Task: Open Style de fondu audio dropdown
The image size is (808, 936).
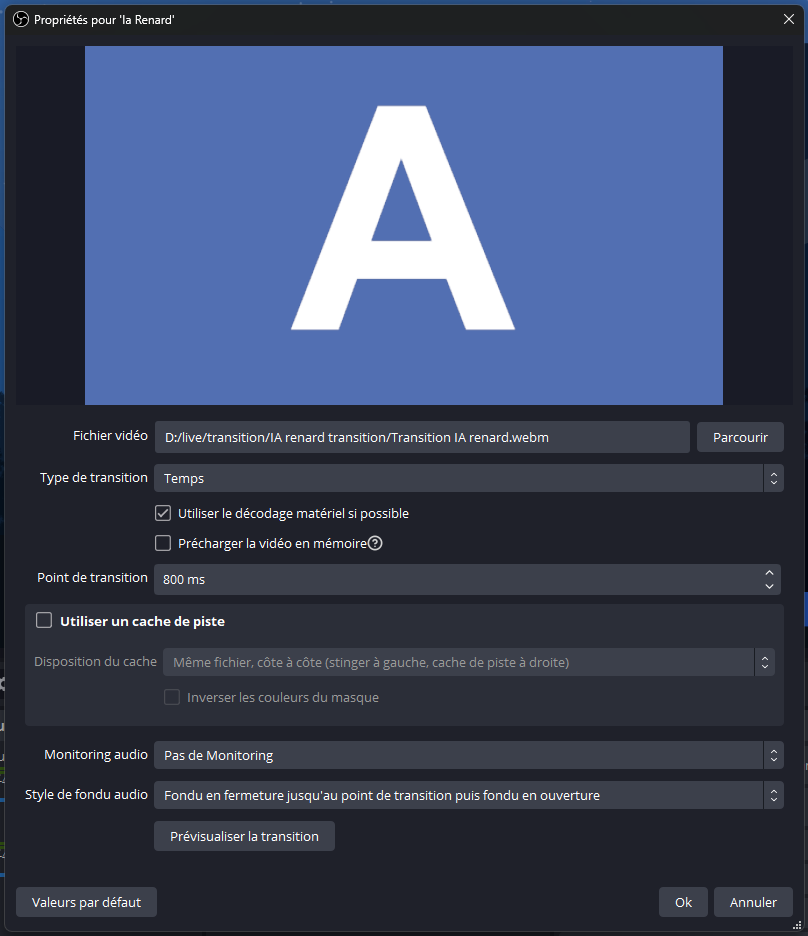Action: point(467,795)
